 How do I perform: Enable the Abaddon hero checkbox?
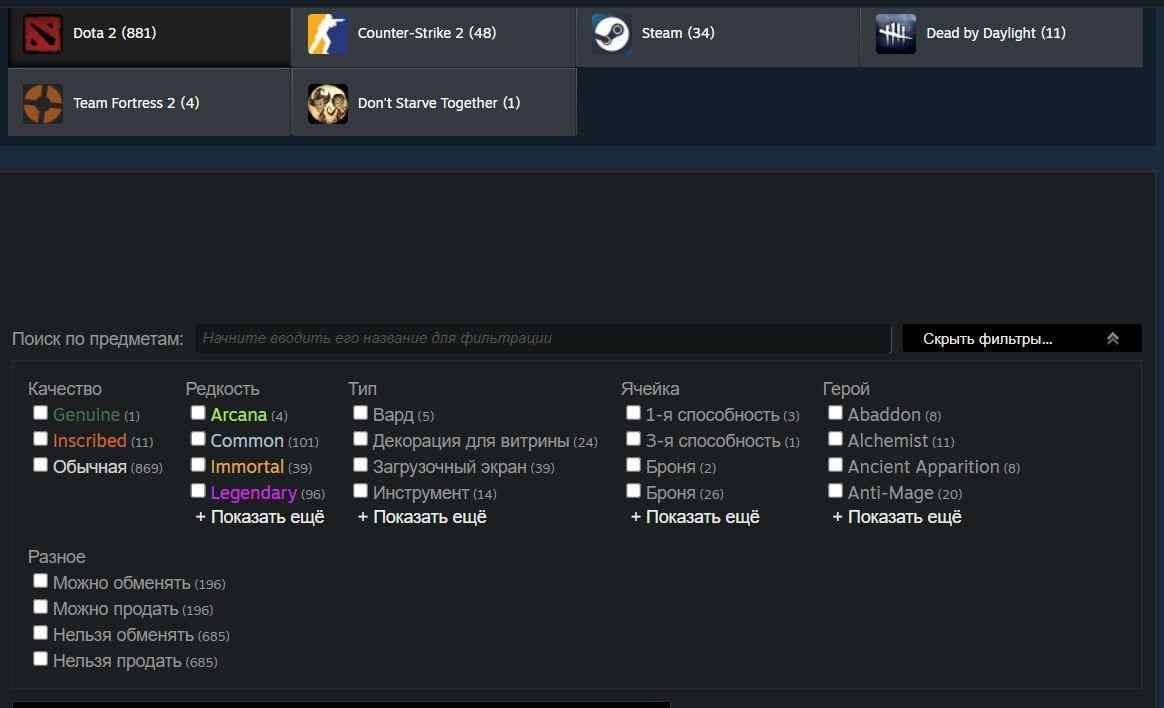[835, 413]
